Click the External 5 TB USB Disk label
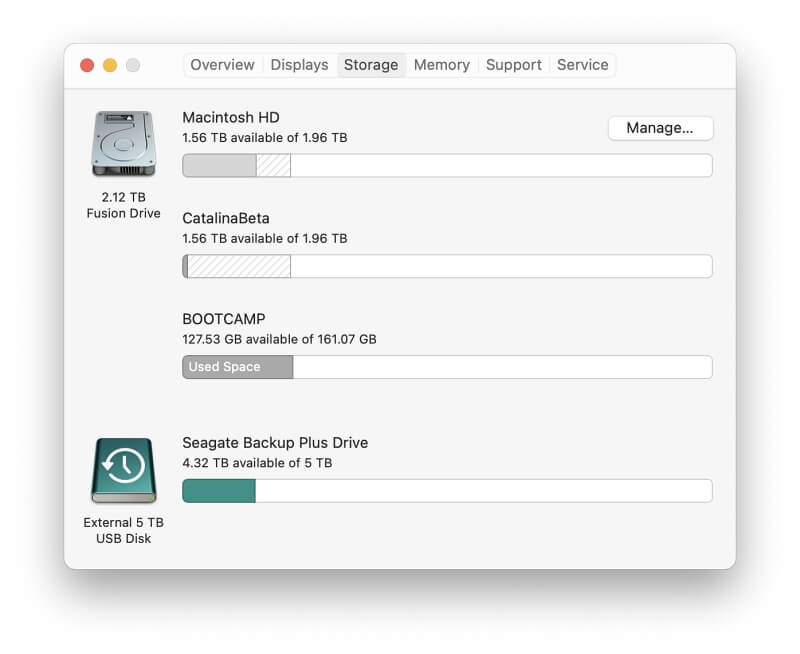This screenshot has height=654, width=800. (x=123, y=530)
